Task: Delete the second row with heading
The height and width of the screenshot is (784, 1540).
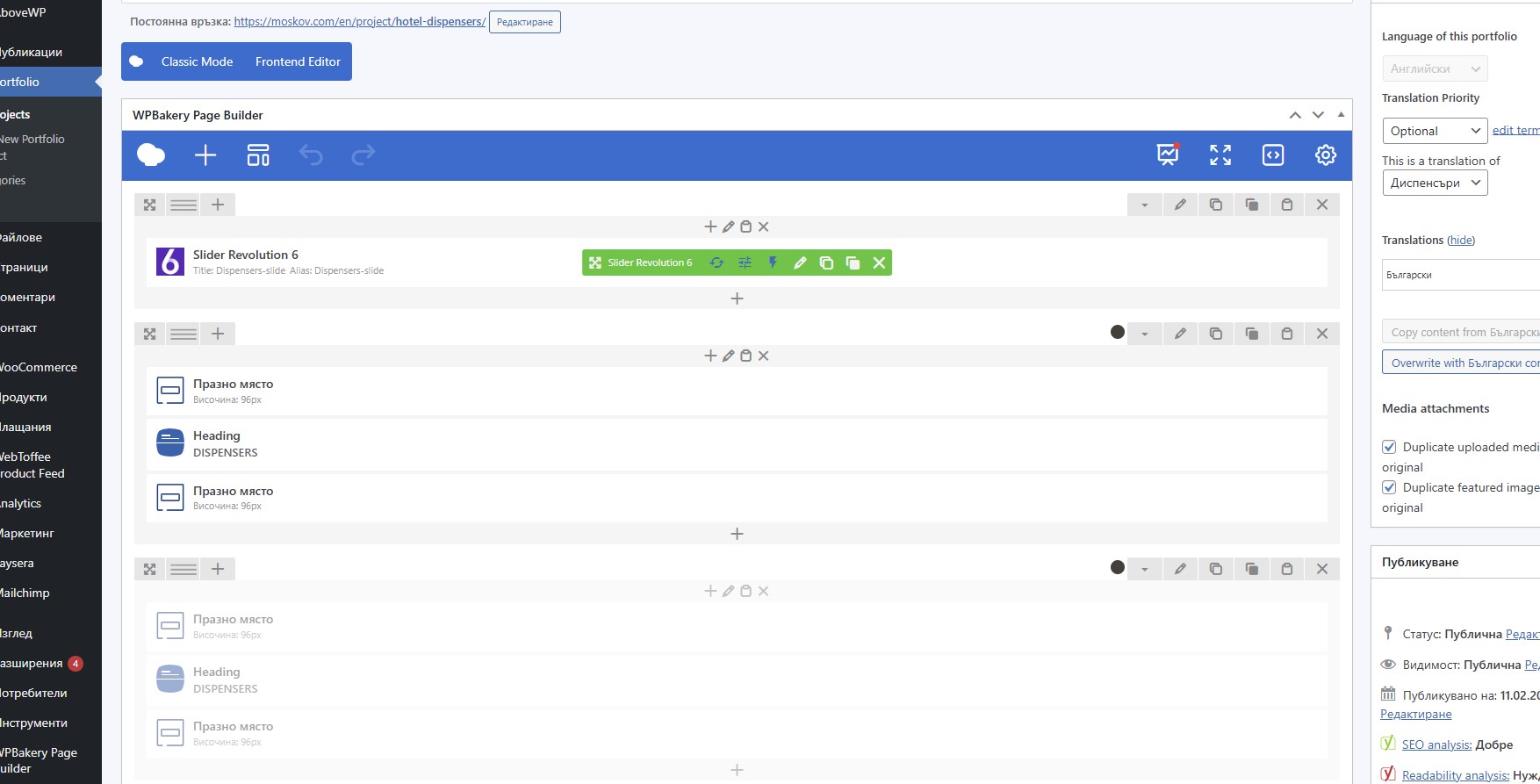Action: [x=1322, y=334]
